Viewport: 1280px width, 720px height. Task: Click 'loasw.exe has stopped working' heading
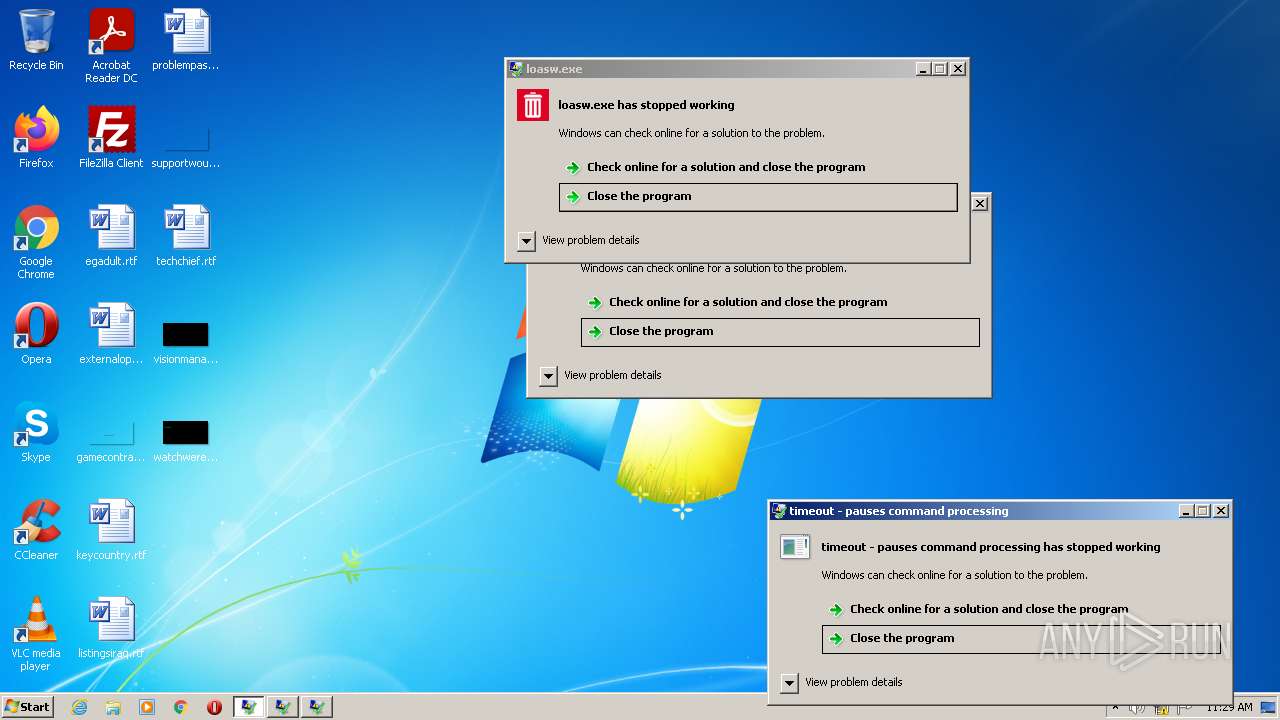(646, 105)
